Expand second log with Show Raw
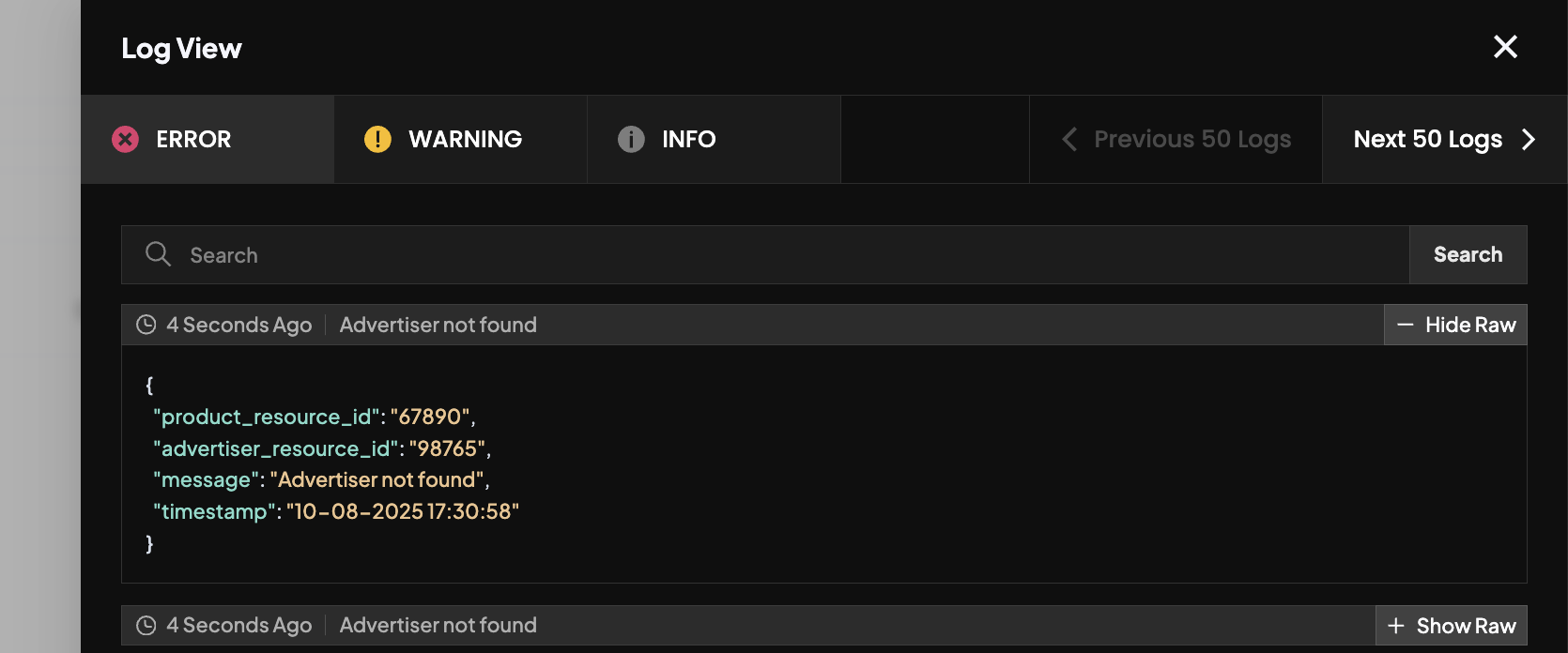 click(x=1452, y=625)
